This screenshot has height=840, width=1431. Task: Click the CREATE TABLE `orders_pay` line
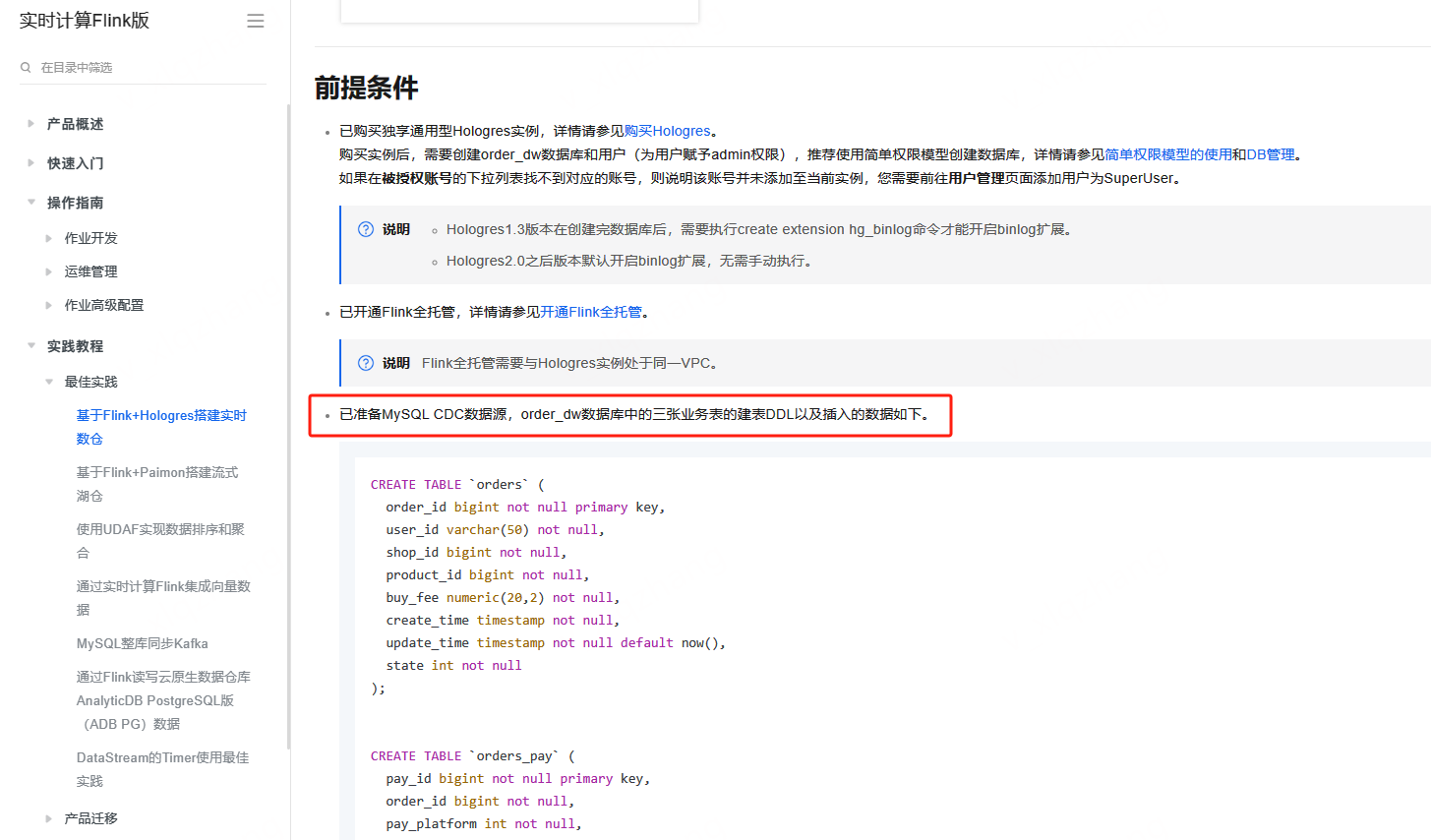(472, 755)
